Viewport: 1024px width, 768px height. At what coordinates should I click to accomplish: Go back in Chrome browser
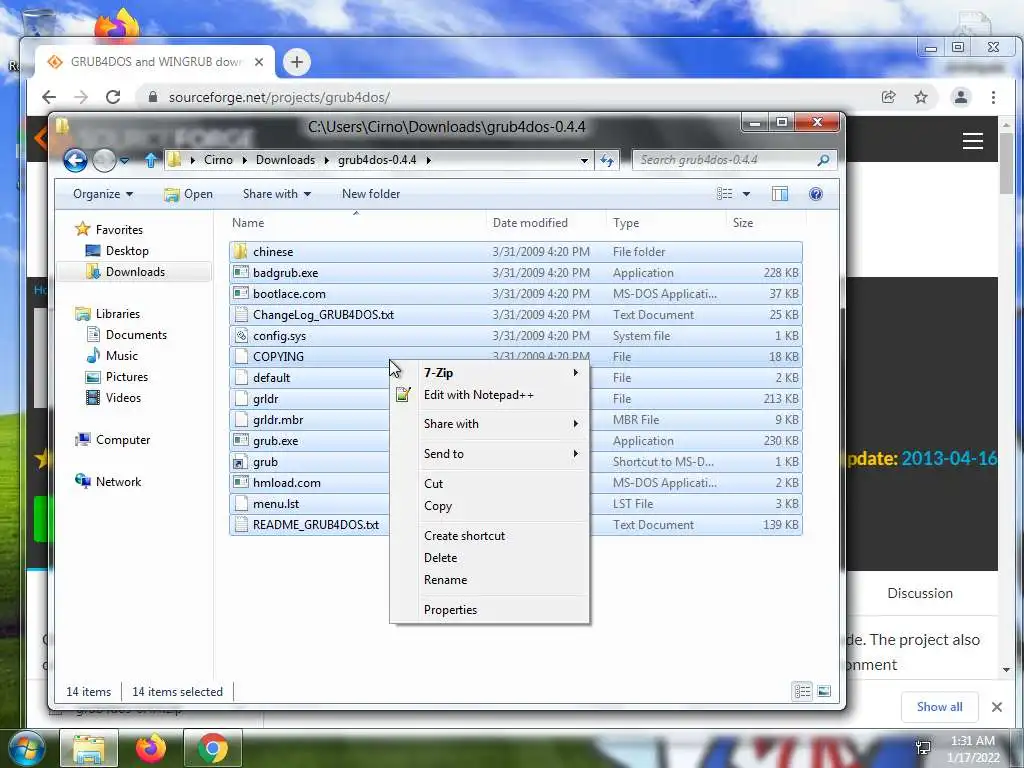click(x=49, y=97)
